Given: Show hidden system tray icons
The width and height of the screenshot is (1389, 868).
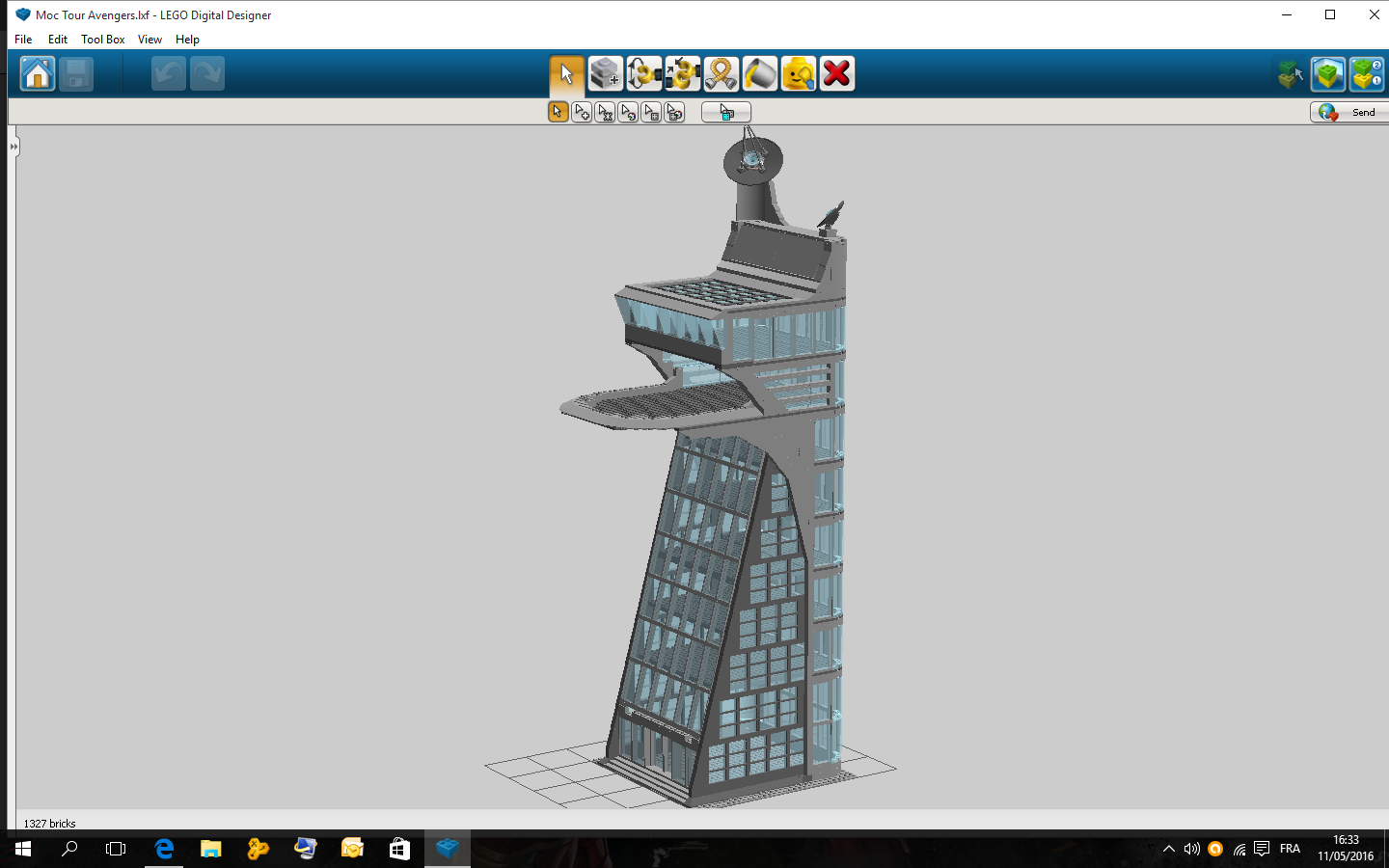Looking at the screenshot, I should (1168, 849).
